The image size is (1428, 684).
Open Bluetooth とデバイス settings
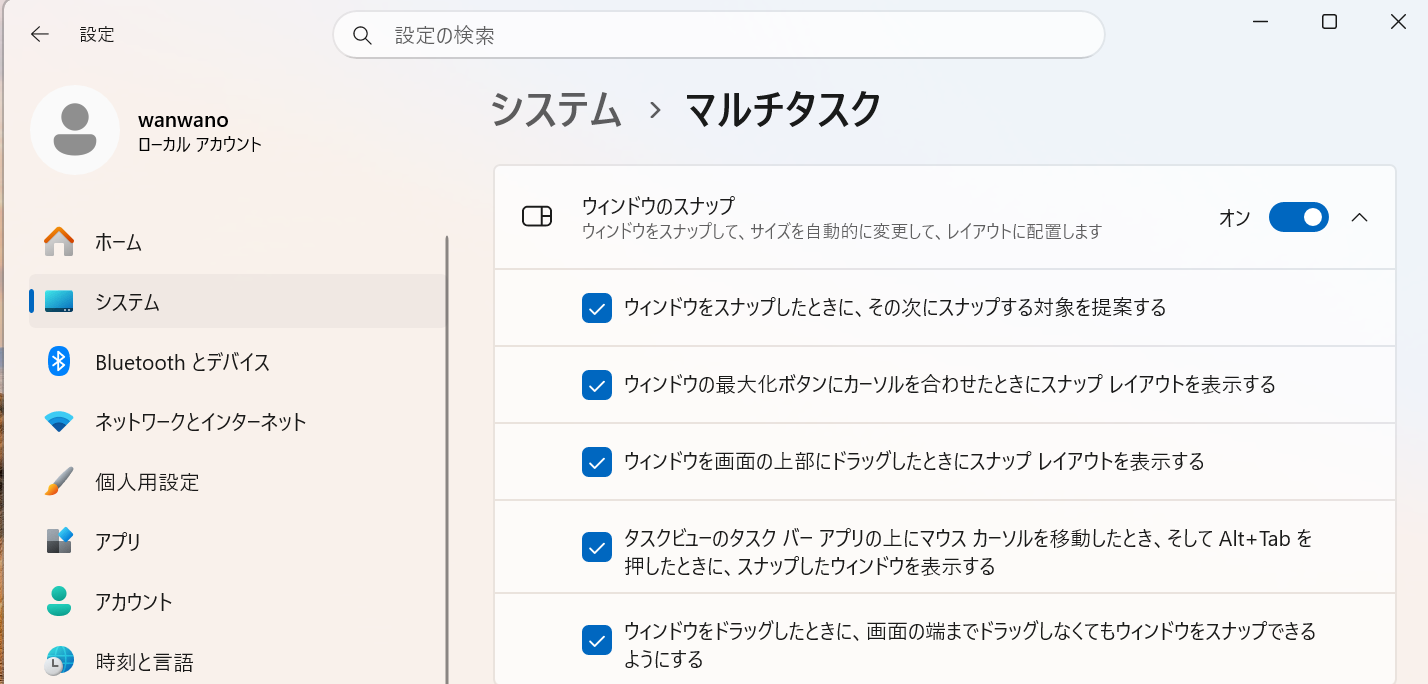pyautogui.click(x=237, y=362)
